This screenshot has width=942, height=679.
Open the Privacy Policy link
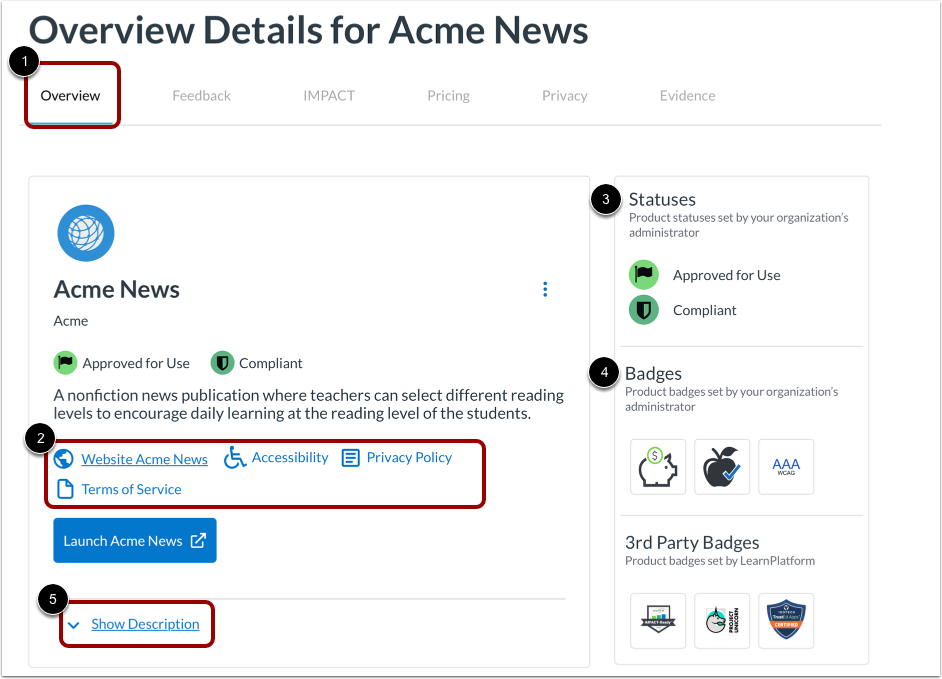(x=409, y=457)
